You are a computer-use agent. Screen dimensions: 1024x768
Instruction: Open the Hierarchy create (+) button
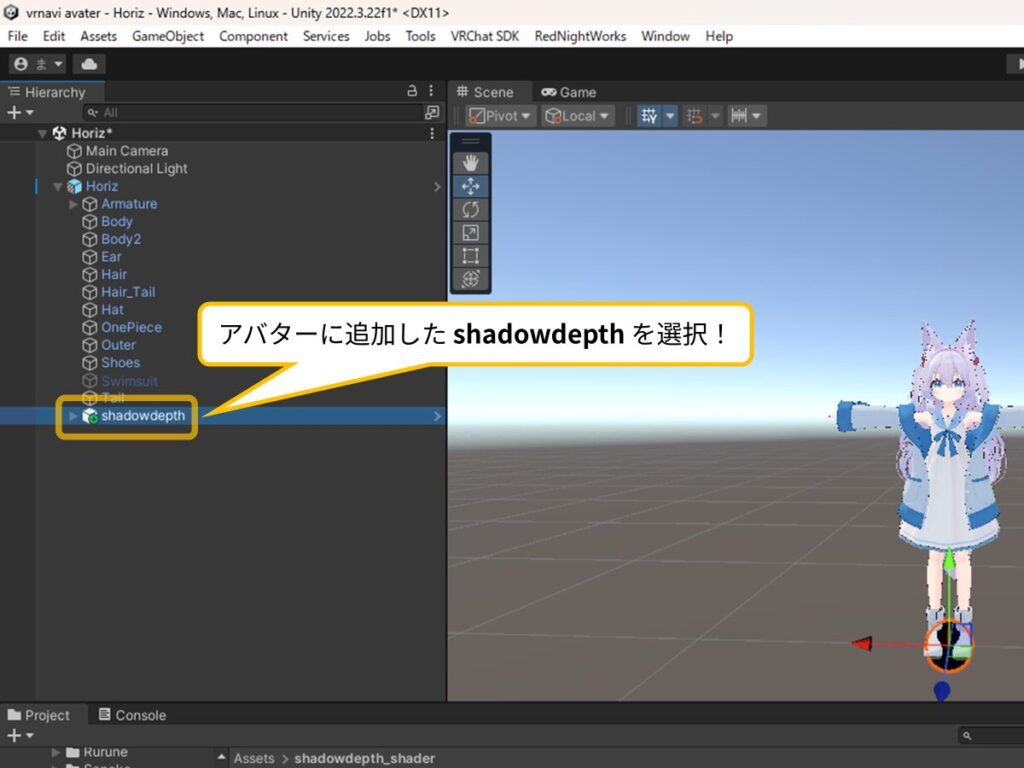[x=20, y=113]
